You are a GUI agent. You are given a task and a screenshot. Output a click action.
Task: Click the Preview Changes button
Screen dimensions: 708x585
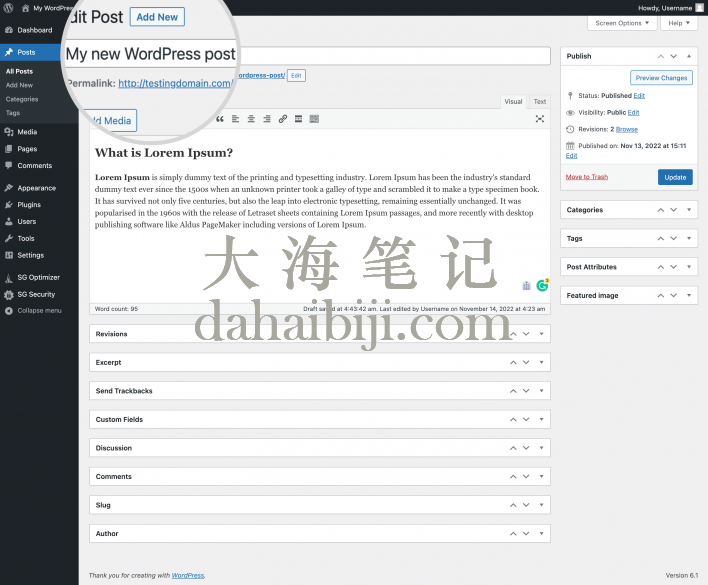point(661,78)
